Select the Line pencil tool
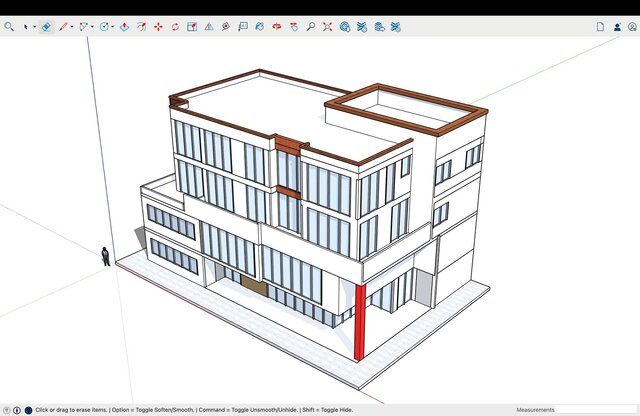The image size is (640, 416). click(x=63, y=27)
